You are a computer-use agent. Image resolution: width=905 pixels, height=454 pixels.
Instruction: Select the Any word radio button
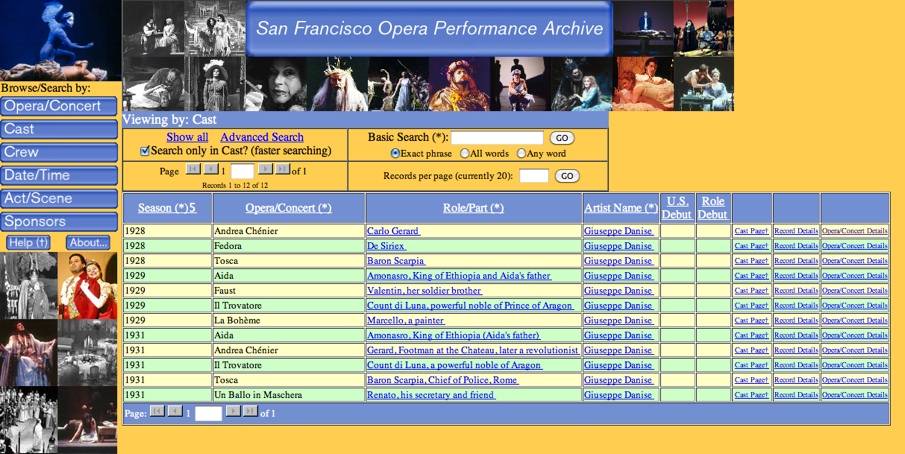pos(521,153)
